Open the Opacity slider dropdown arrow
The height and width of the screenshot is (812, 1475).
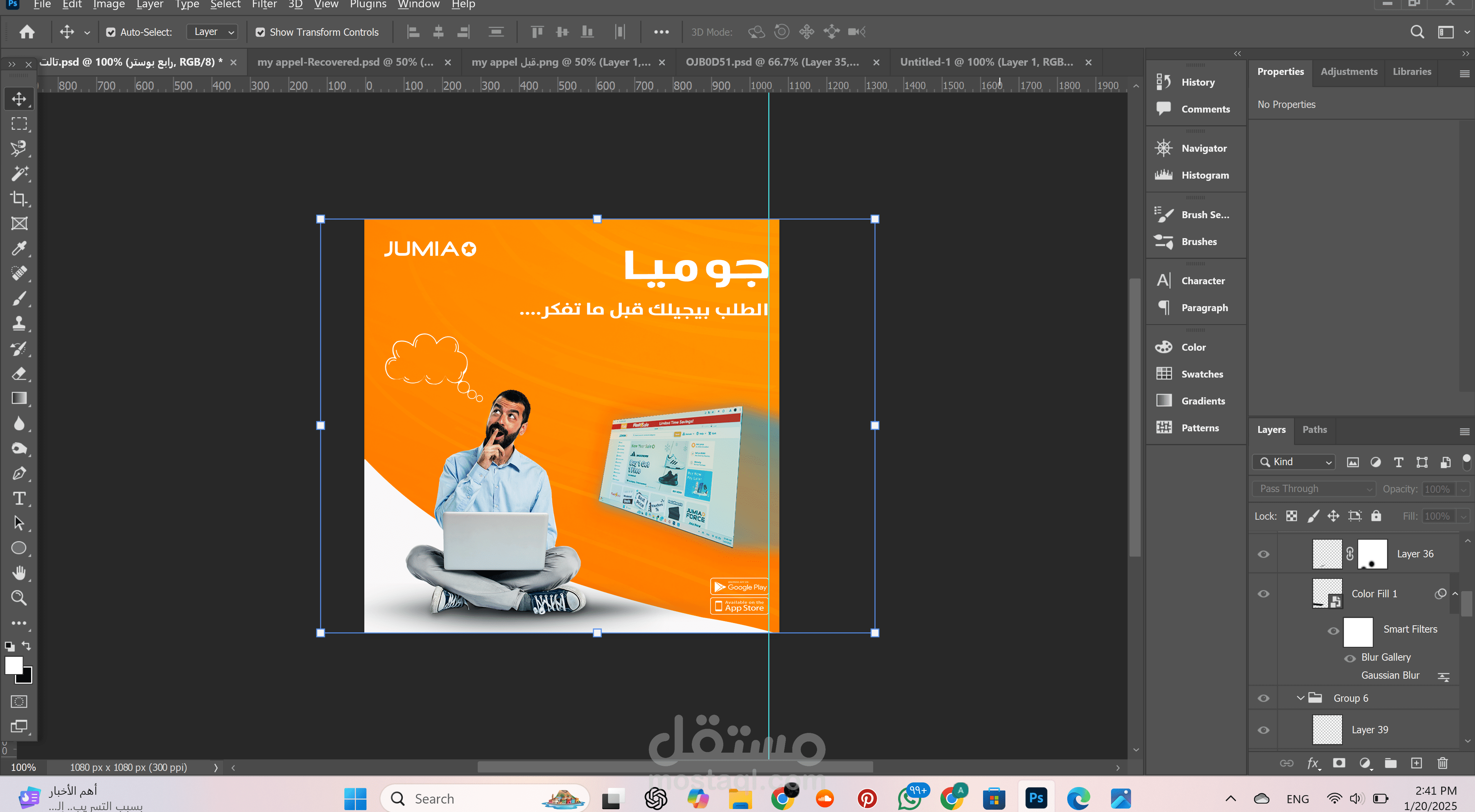(1463, 489)
